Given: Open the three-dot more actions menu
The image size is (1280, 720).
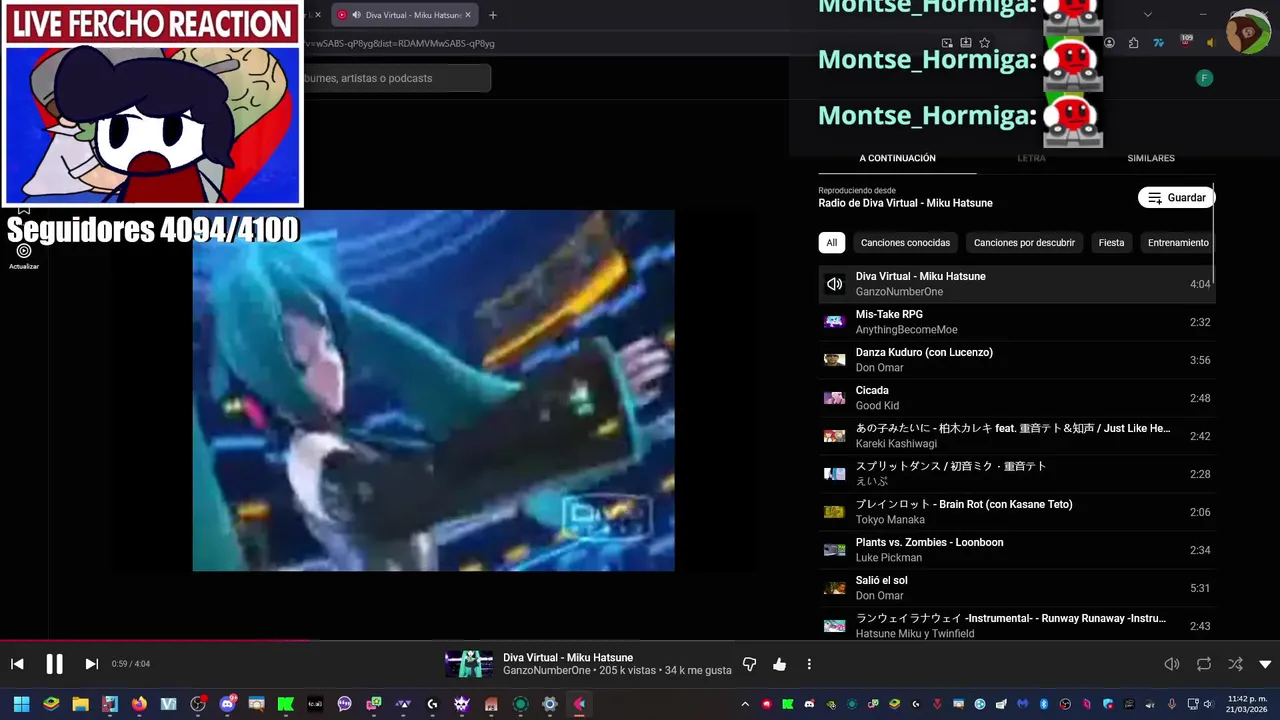Looking at the screenshot, I should (809, 664).
